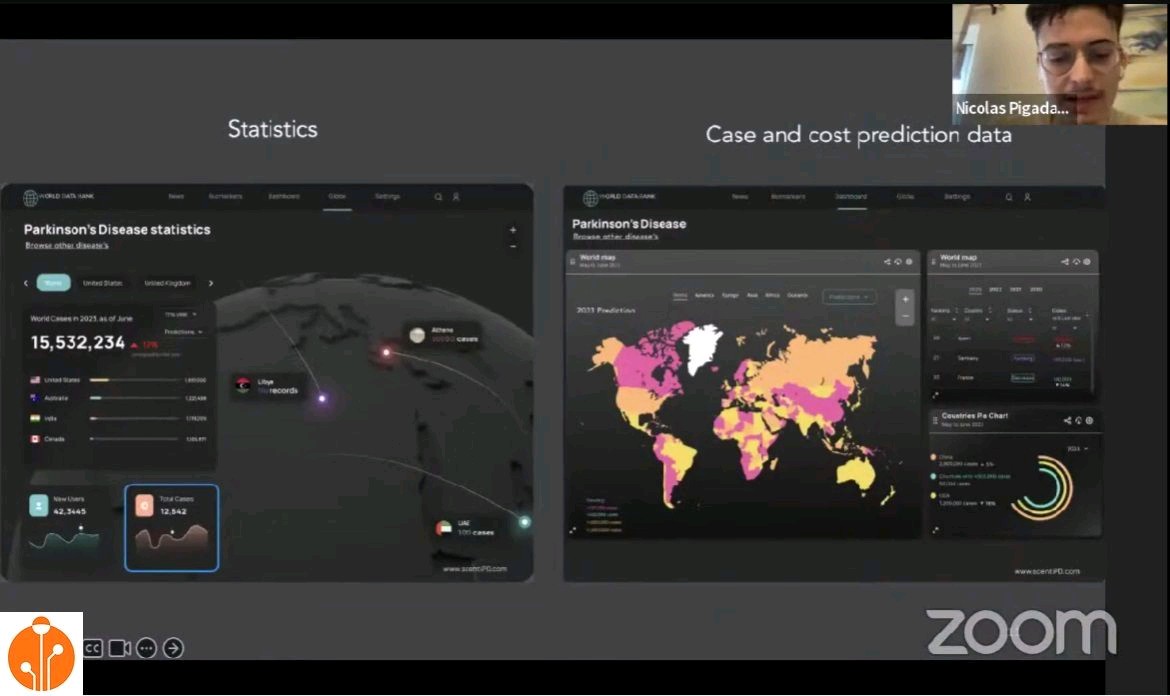The image size is (1170, 696).
Task: Click the Libya flag icon on globe
Action: click(x=243, y=385)
